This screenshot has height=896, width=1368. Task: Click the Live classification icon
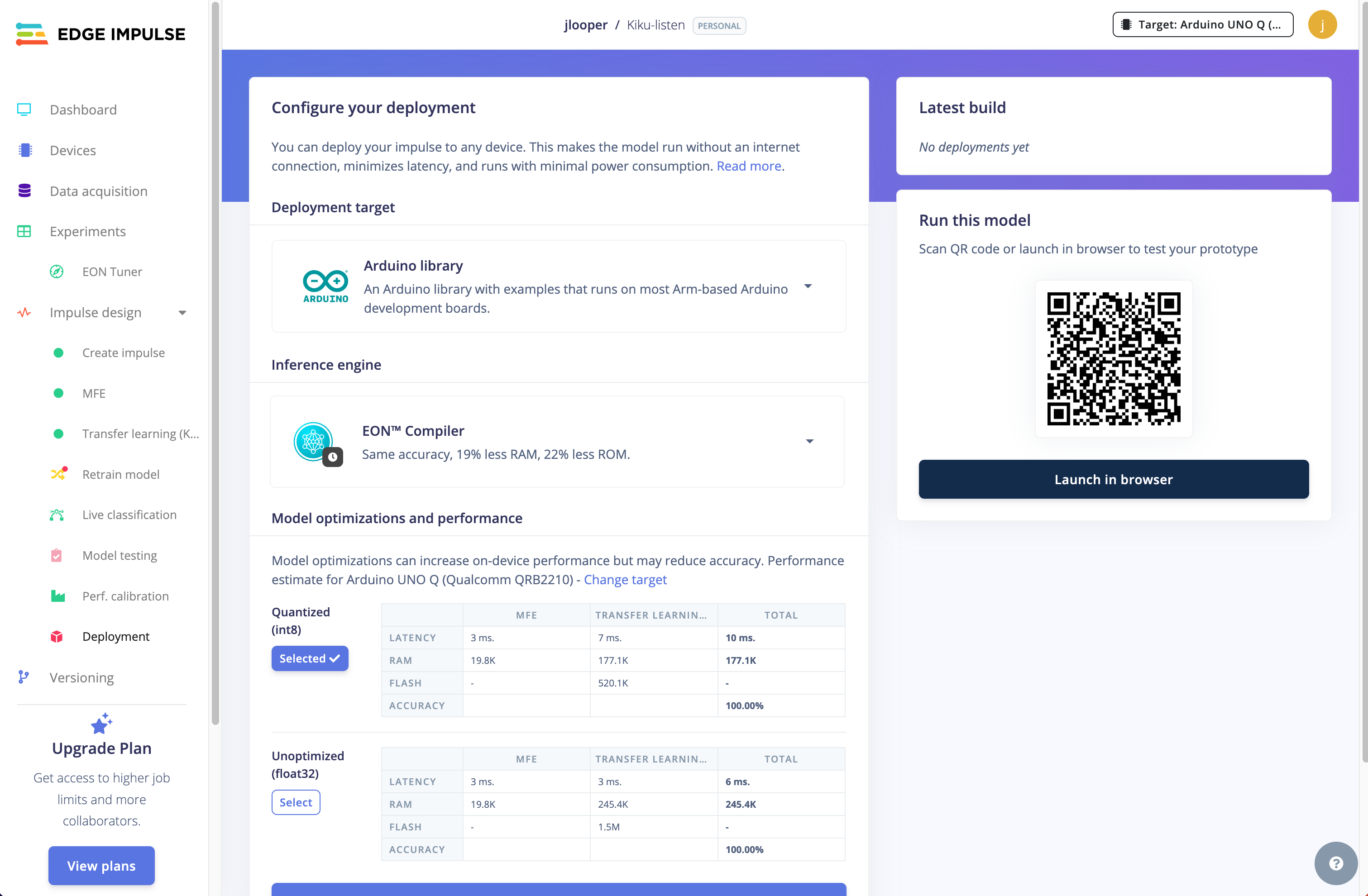pos(56,515)
